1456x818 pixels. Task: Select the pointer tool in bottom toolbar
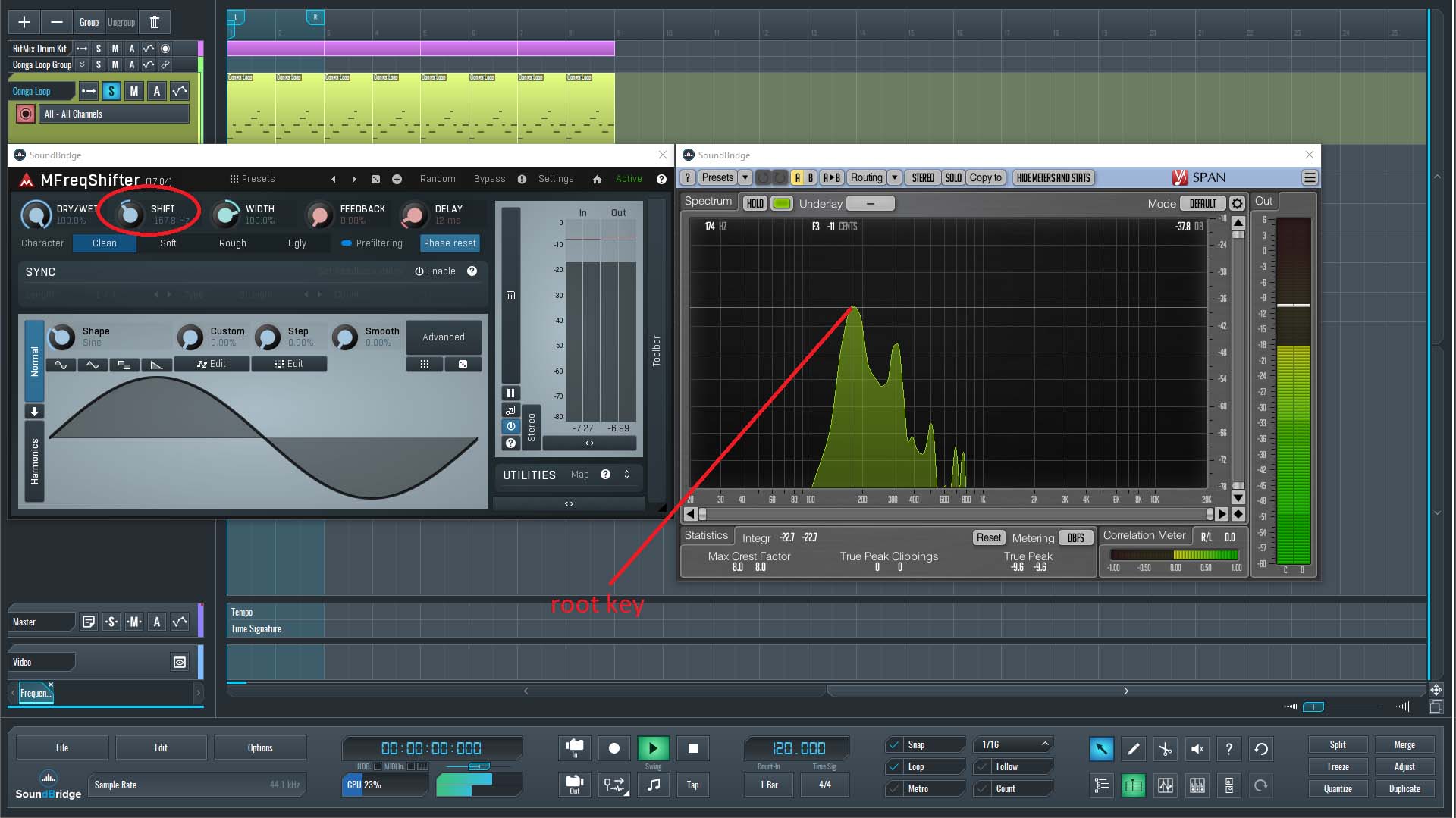[1101, 749]
